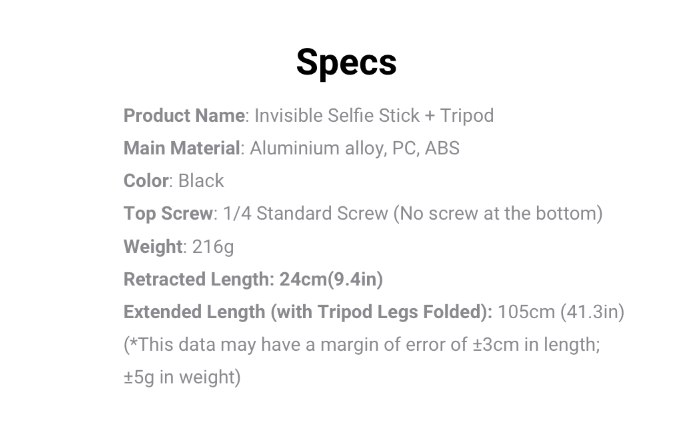The height and width of the screenshot is (435, 700).
Task: Click the 24cm(9.4in) value
Action: click(x=331, y=280)
